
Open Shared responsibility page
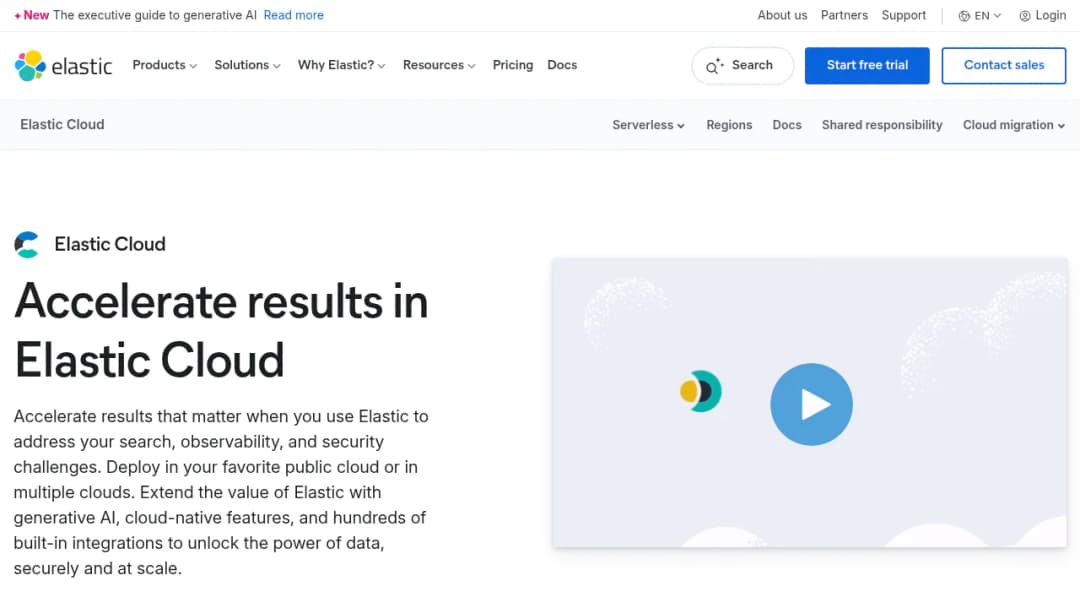882,125
